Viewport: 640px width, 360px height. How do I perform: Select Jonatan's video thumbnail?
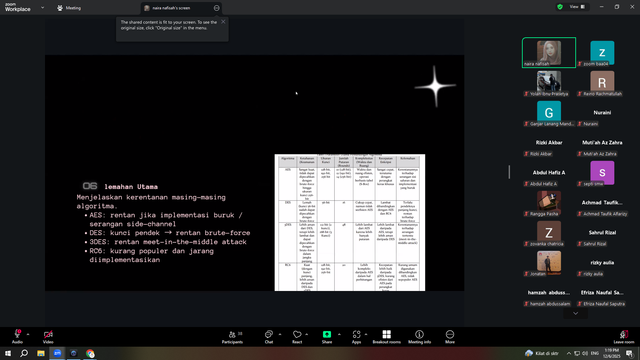tap(549, 263)
